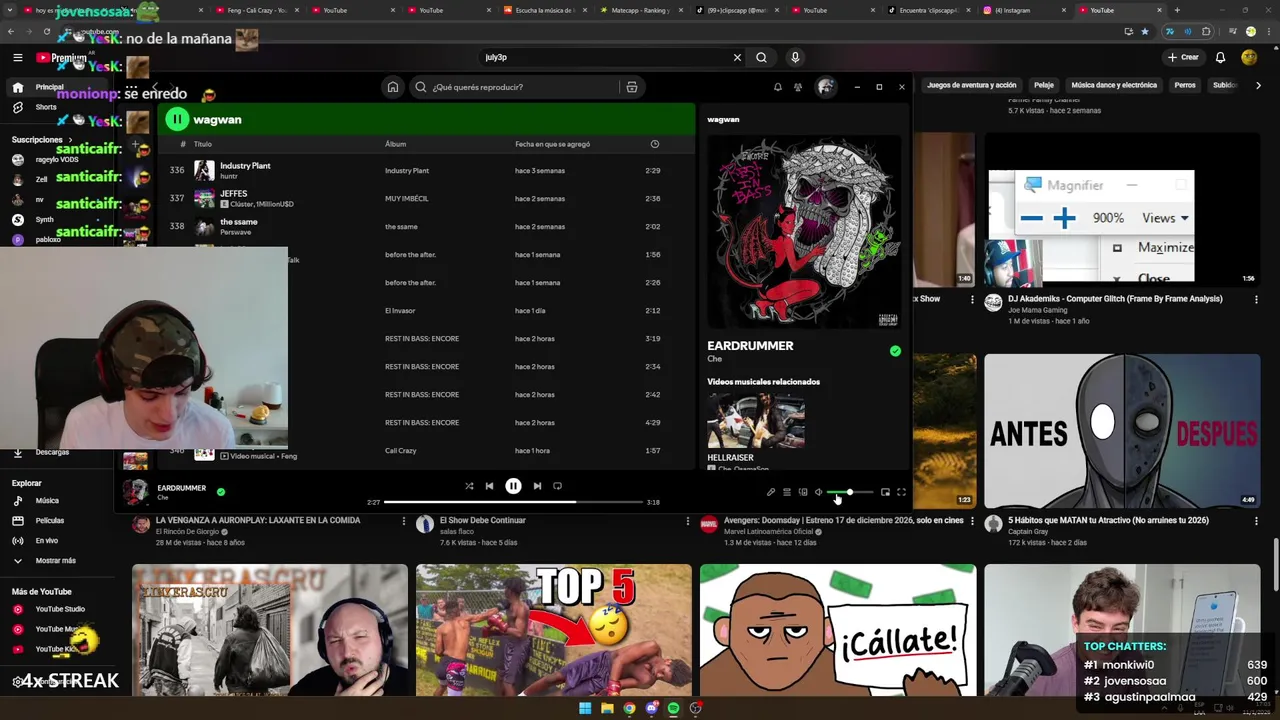Click the YouTube search magnifier button
This screenshot has width=1280, height=720.
coord(762,57)
